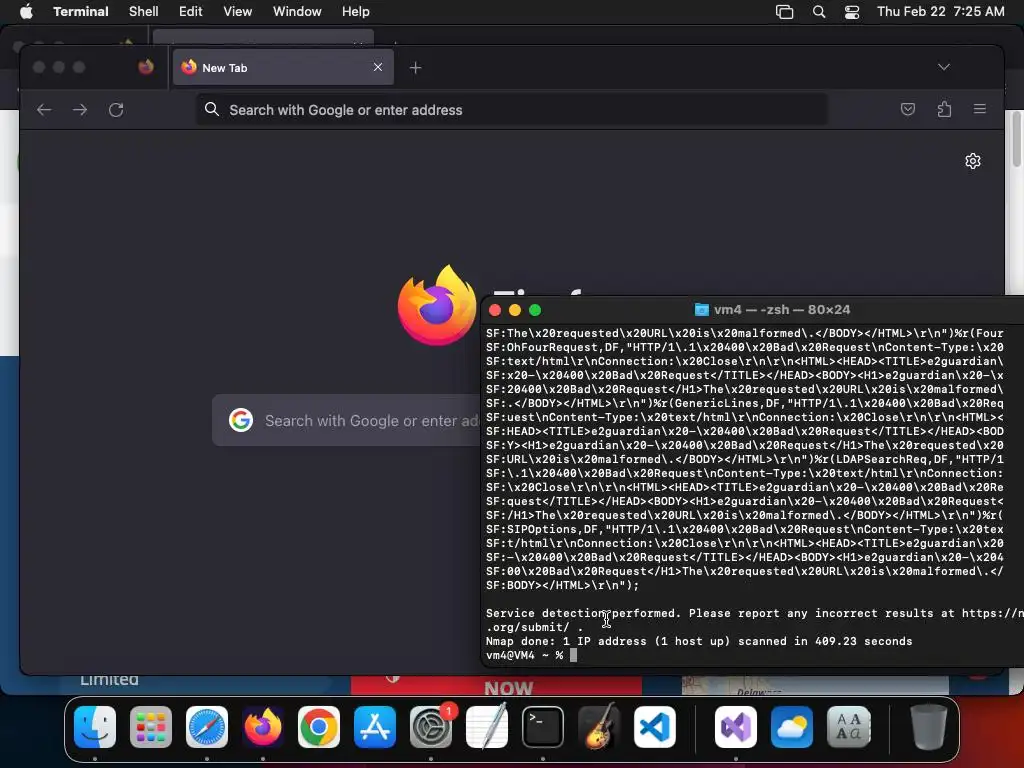Click the background window scrollbar at right edge
The height and width of the screenshot is (768, 1024).
(1016, 140)
